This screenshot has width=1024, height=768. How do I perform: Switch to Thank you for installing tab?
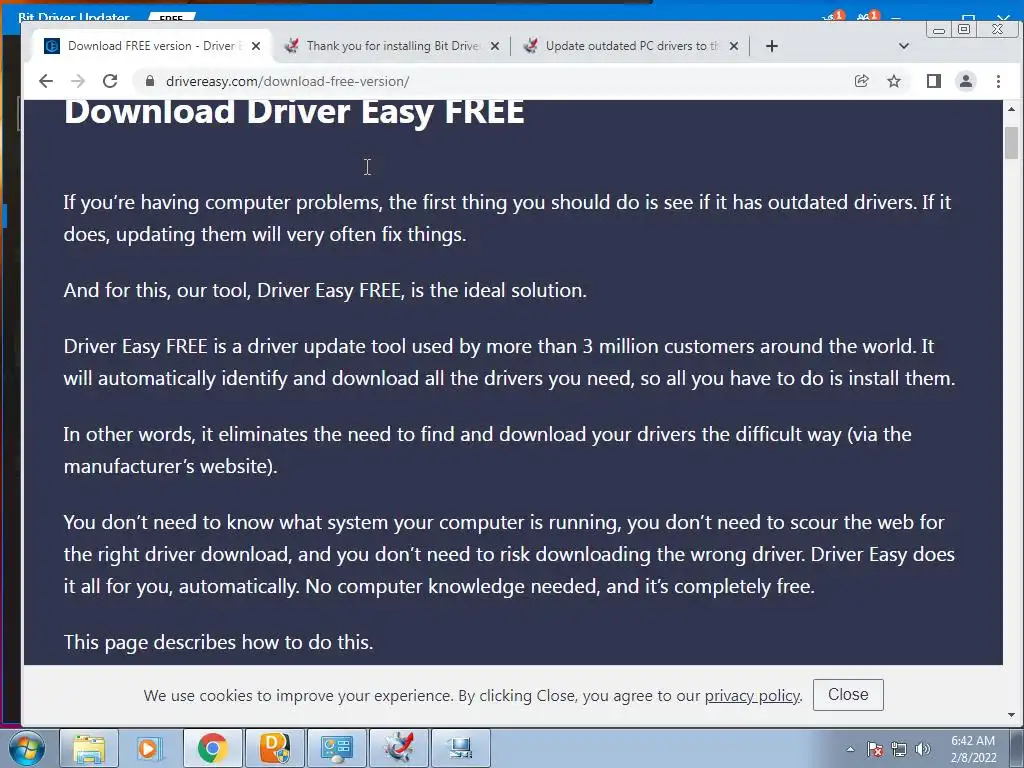(x=392, y=46)
